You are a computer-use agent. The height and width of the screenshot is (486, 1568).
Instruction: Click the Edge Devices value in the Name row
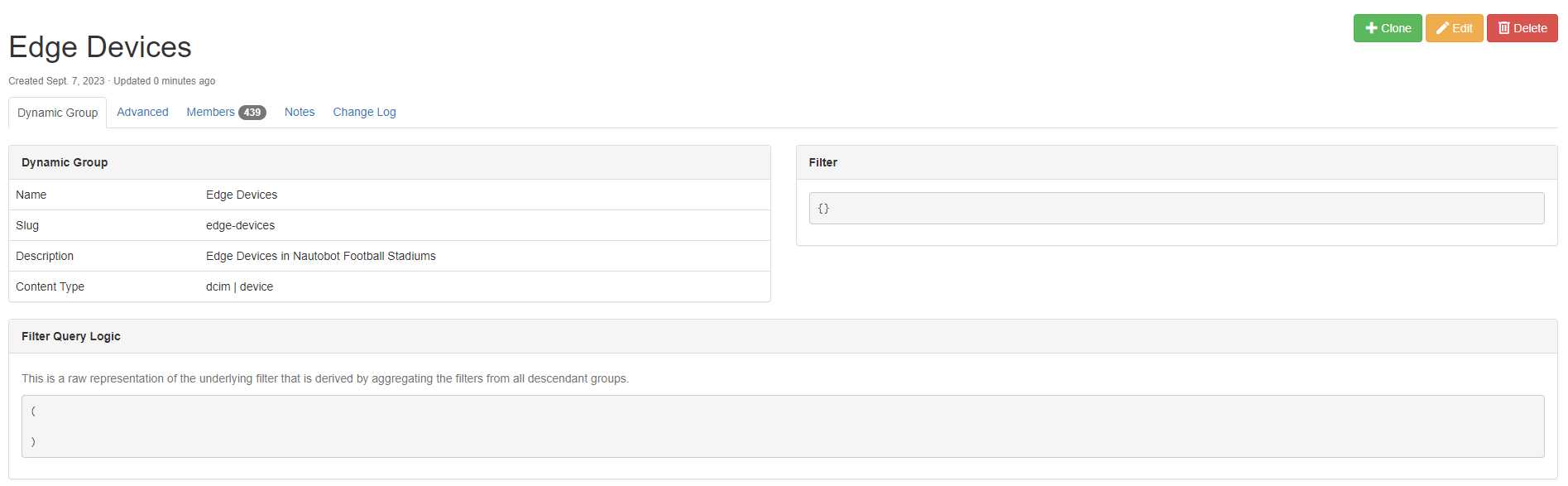(242, 195)
